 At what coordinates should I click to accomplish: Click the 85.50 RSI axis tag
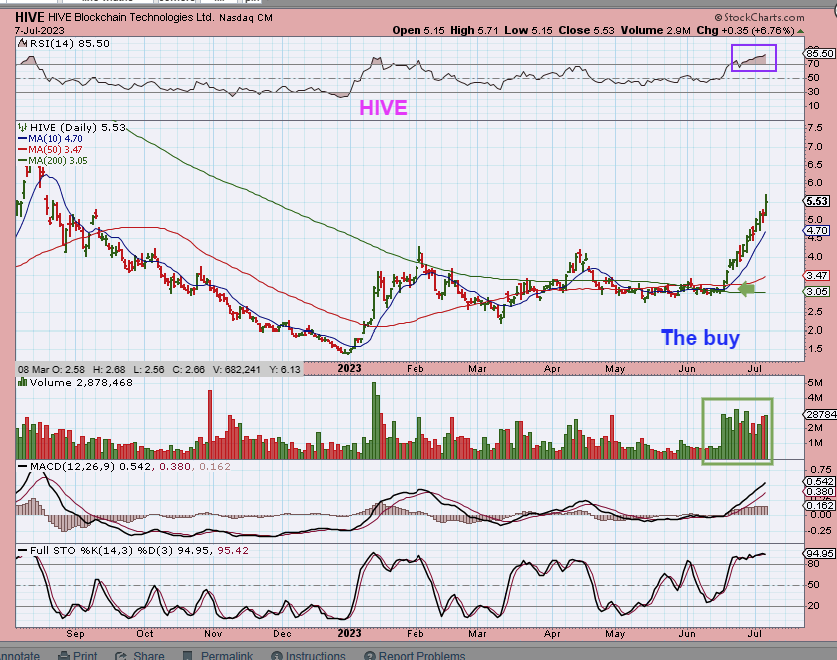[x=819, y=53]
